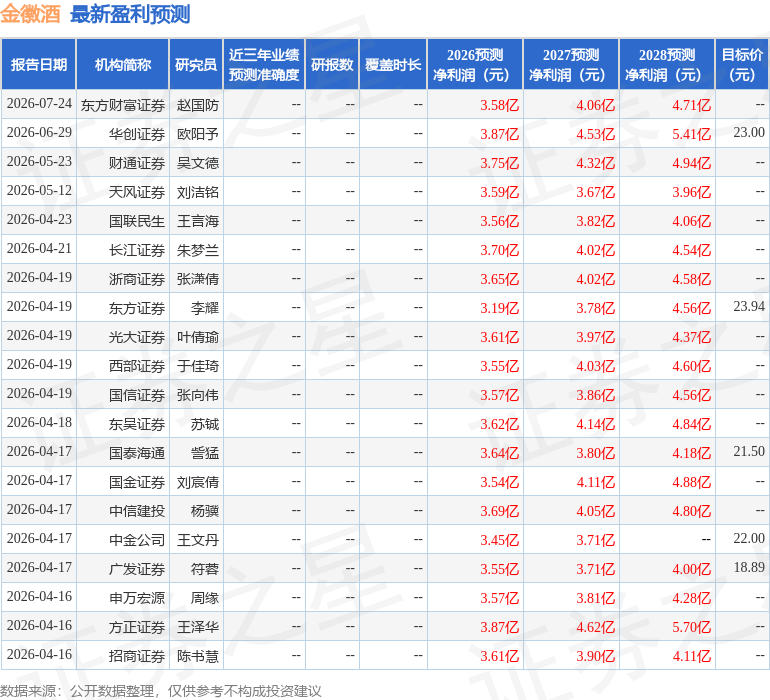Select the 目标价 column header

(742, 64)
